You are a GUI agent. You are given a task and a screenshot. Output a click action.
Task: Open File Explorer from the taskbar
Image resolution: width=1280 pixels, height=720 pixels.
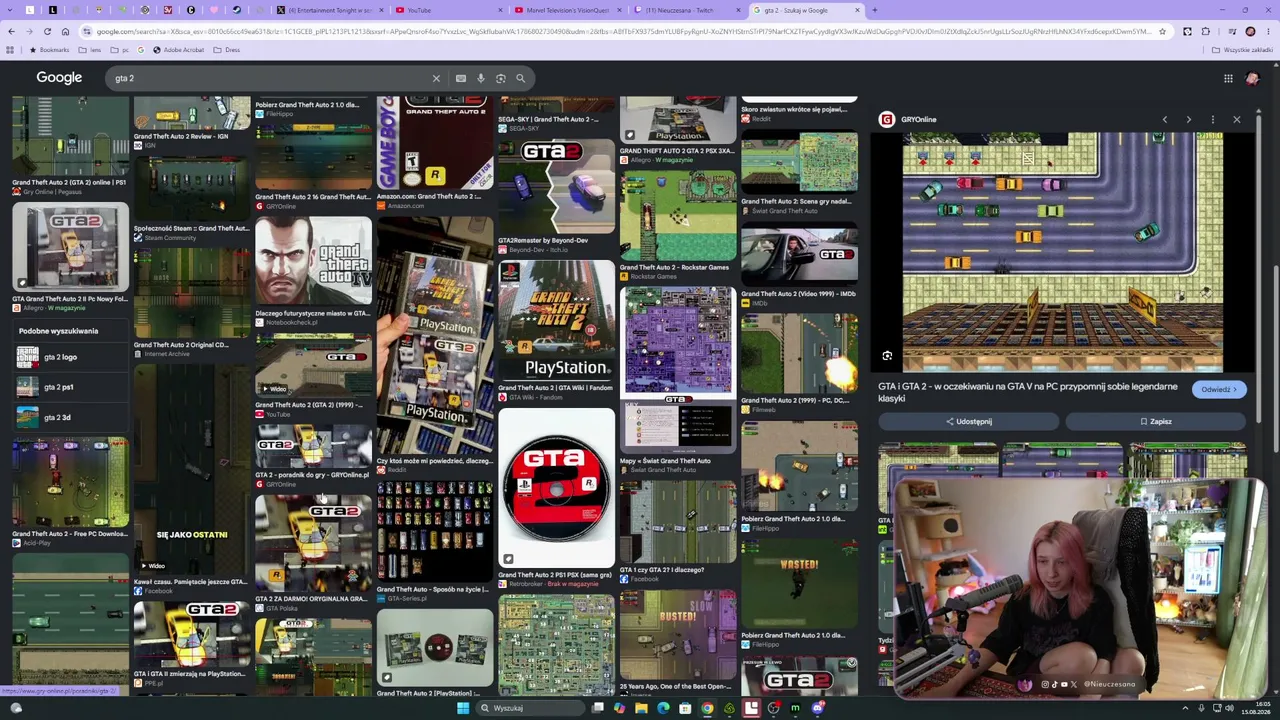(x=641, y=708)
